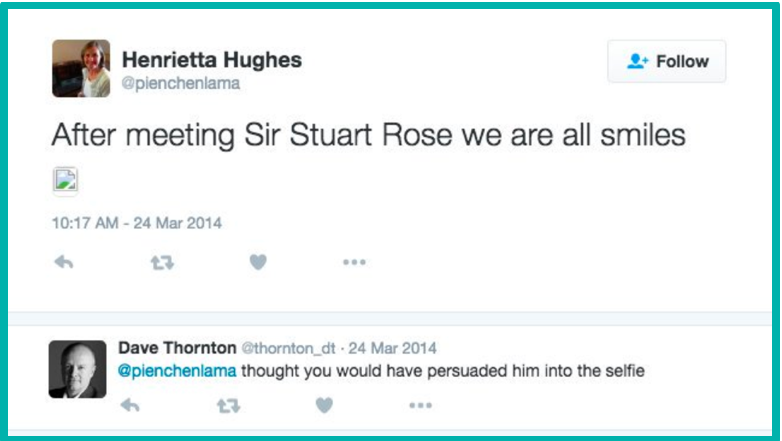Like the Sir Stuart Rose tweet
The image size is (782, 441).
258,262
